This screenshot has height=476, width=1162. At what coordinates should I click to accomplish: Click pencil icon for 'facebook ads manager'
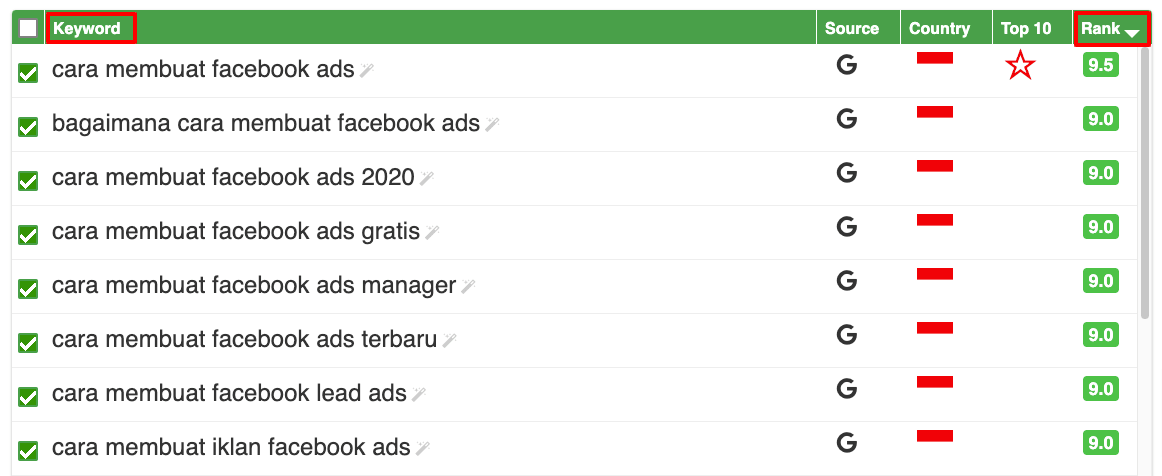pyautogui.click(x=468, y=286)
